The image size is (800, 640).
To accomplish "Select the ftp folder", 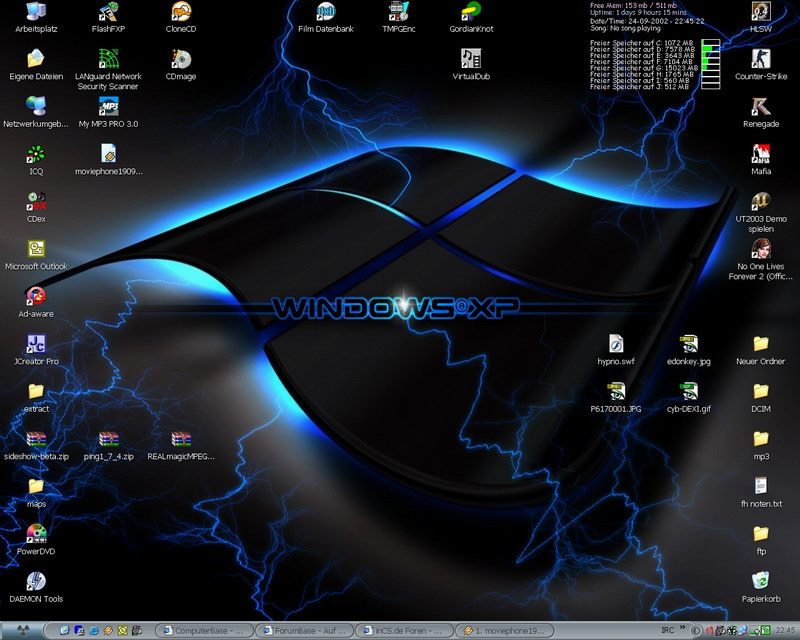I will tap(761, 540).
